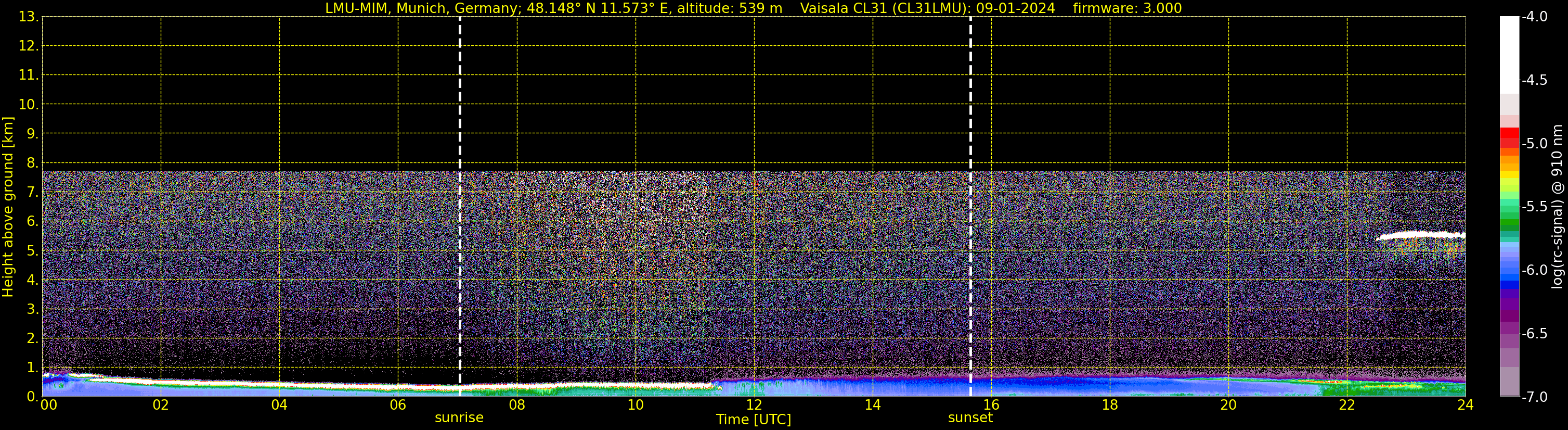Click the 'Vaisala CL31 (CL31LMU): 09-01-2024' title text

click(927, 8)
